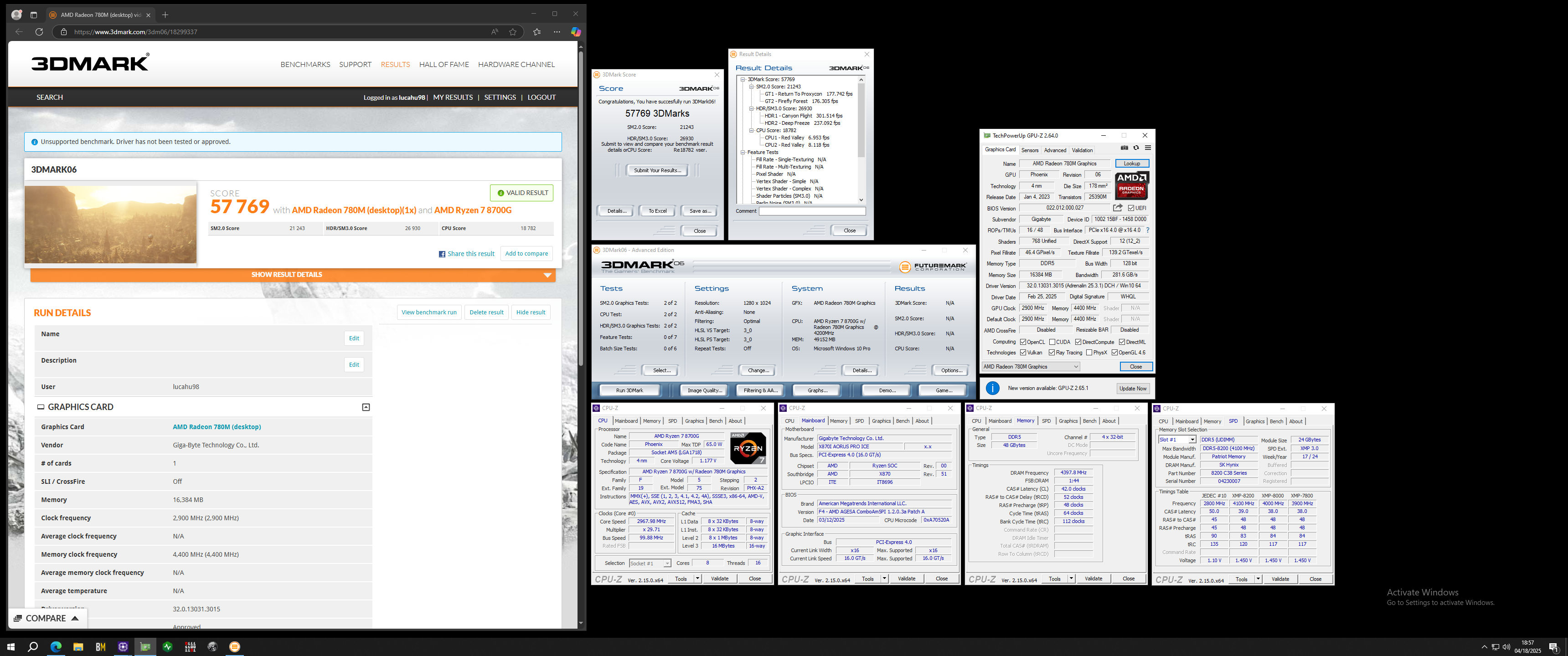Click the GPU-Z BIOS export share icon
Screen dimensions: 1568x656
(x=1118, y=208)
